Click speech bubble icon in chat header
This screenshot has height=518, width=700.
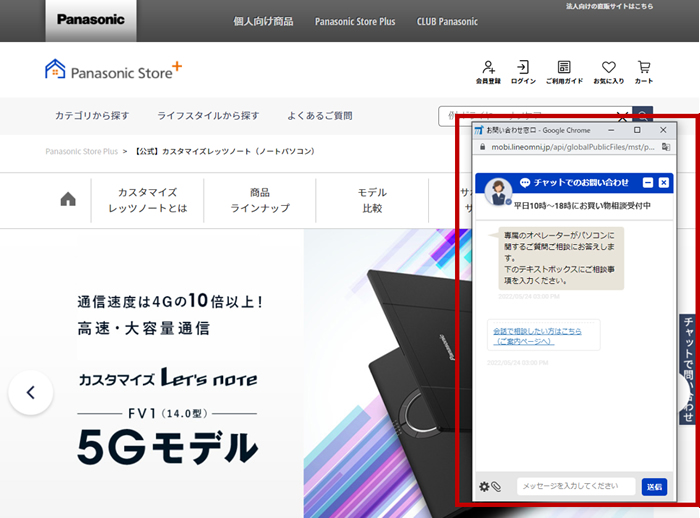point(525,182)
